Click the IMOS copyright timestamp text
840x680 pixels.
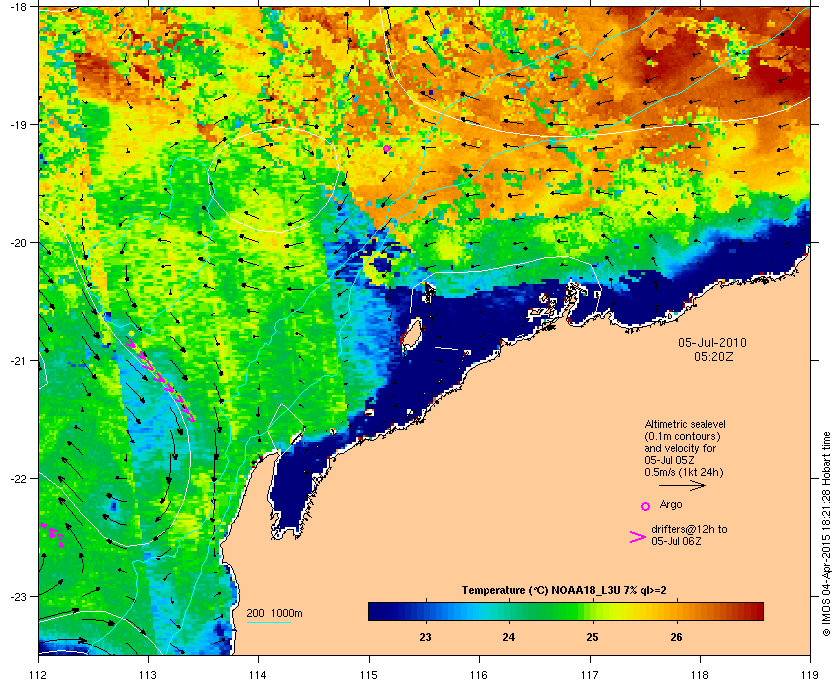[x=826, y=535]
